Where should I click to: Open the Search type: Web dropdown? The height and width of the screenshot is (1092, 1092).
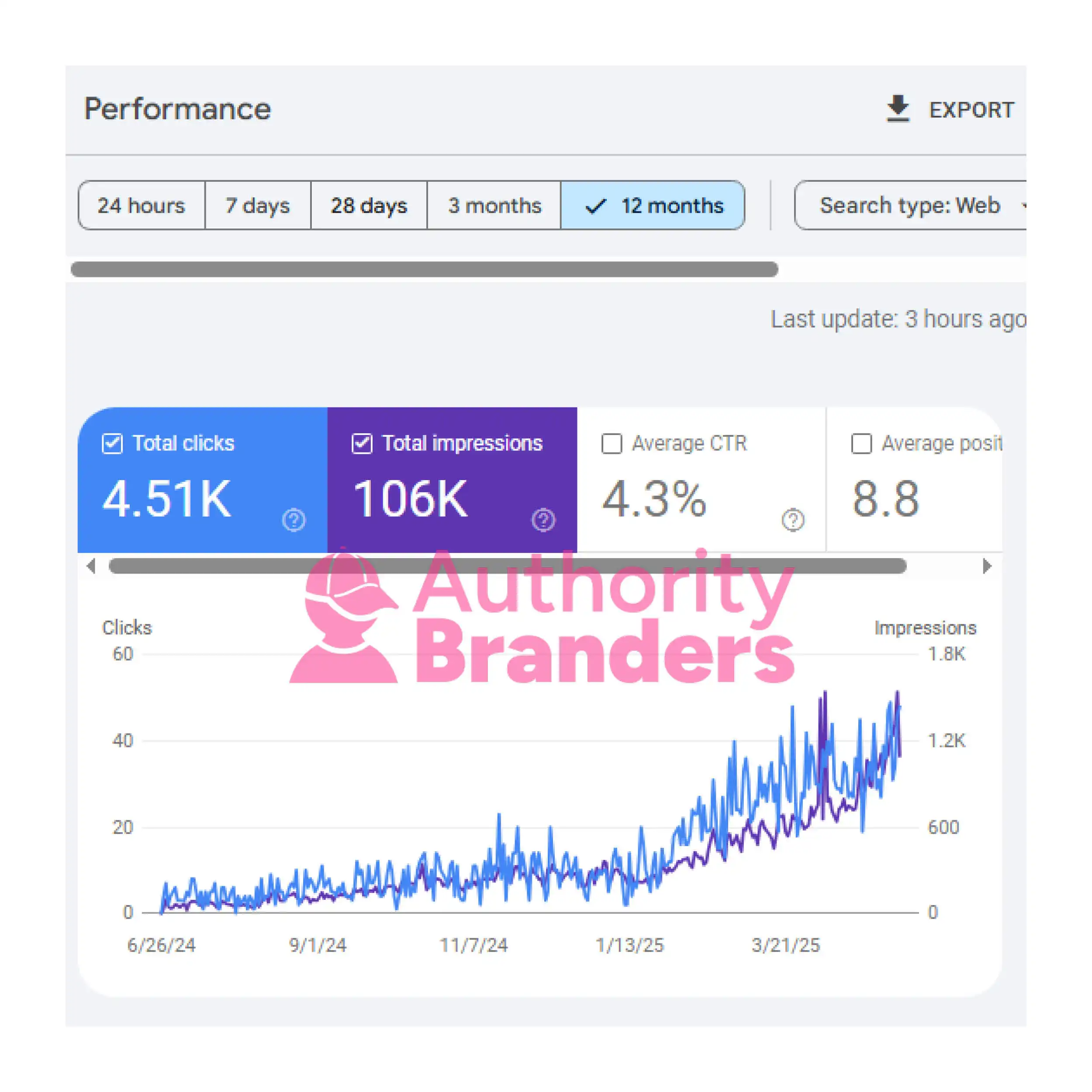[910, 205]
